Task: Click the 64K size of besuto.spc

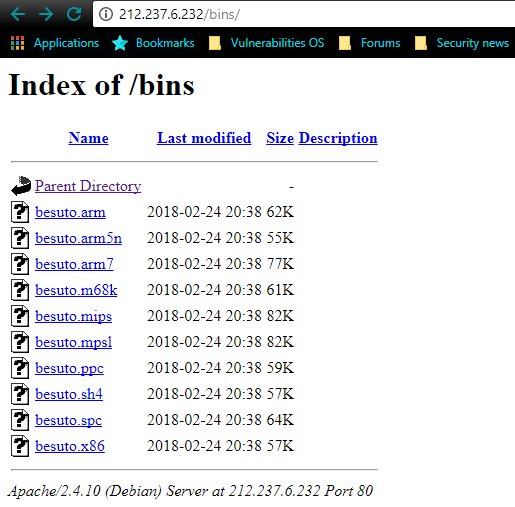Action: [280, 420]
